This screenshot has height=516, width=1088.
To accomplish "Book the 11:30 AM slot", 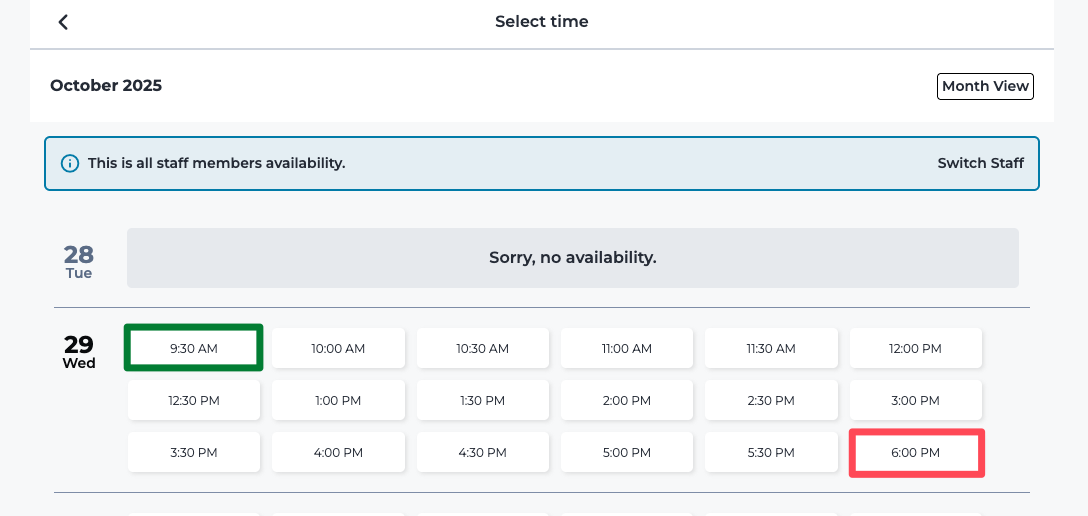I will [x=771, y=348].
